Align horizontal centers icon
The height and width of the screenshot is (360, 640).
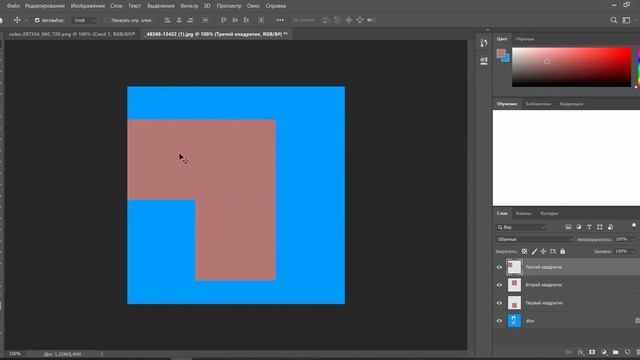pos(179,20)
